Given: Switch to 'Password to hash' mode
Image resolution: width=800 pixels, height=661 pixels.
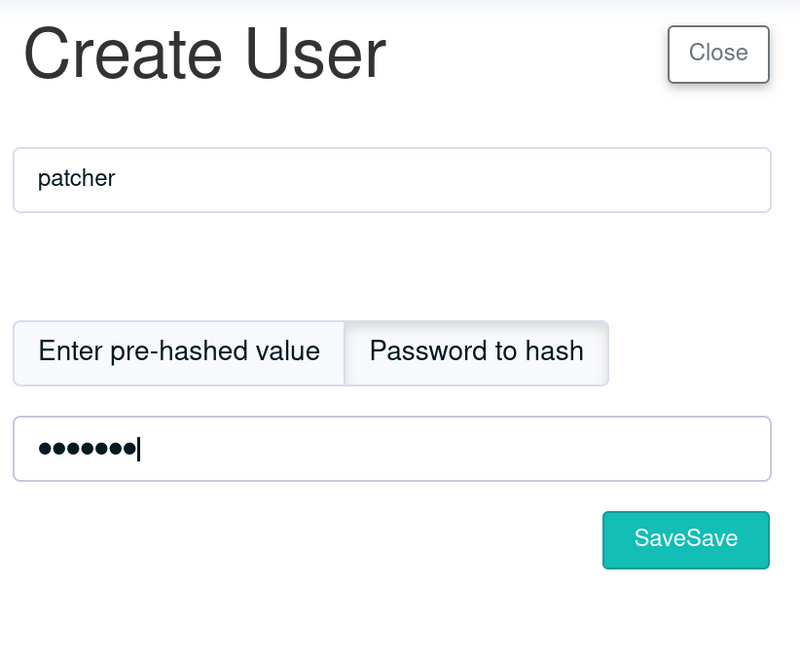Looking at the screenshot, I should tap(477, 353).
